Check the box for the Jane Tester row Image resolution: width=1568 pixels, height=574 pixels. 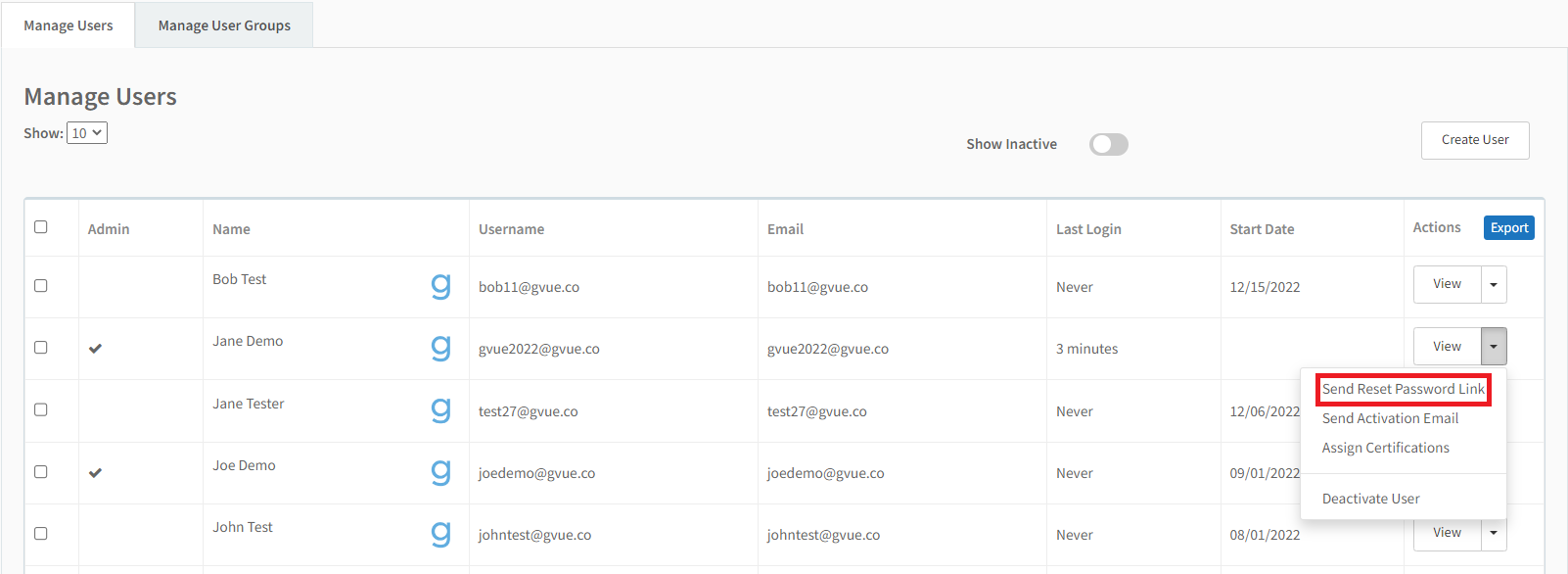[41, 409]
